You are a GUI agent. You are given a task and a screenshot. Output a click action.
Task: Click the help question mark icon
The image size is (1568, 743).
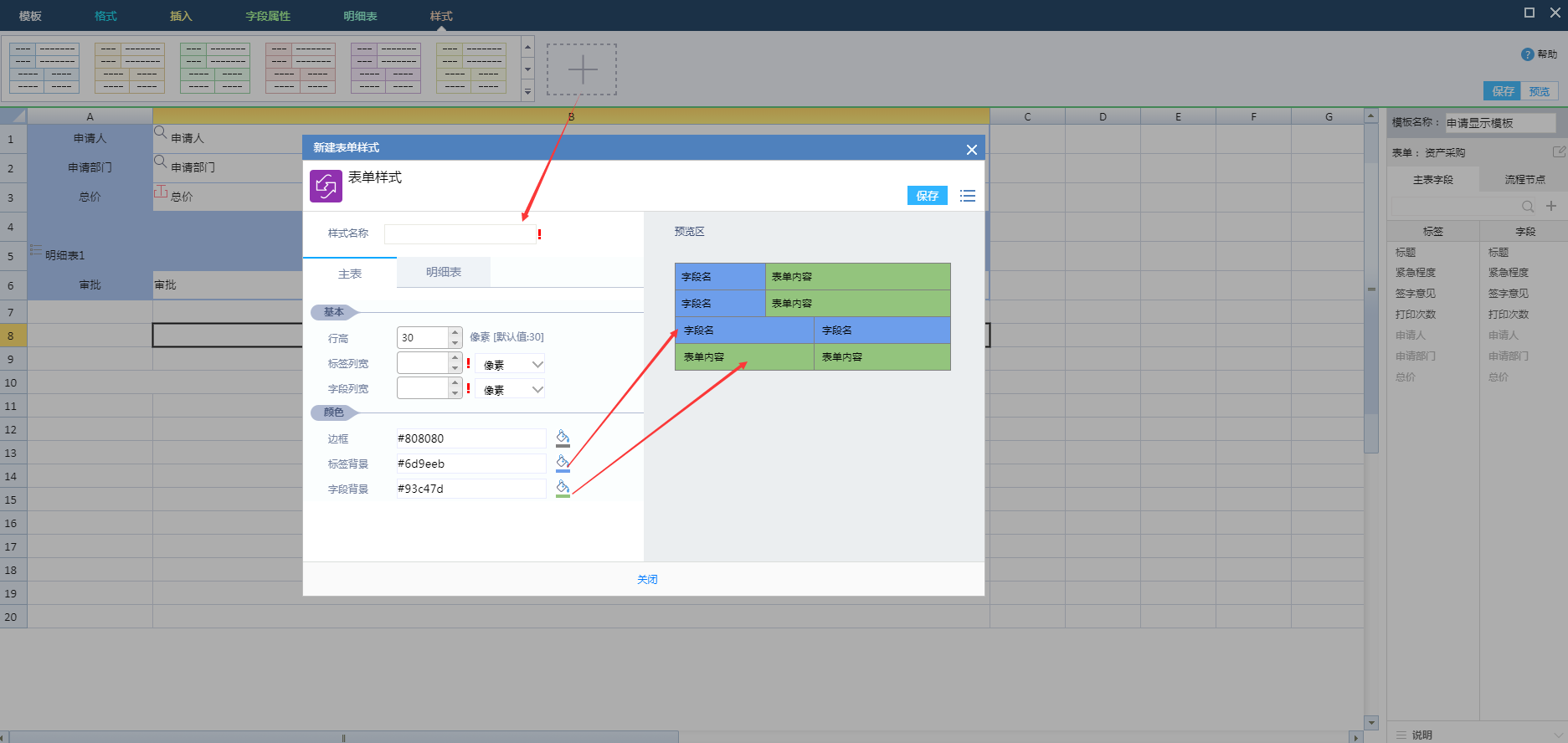click(1527, 54)
